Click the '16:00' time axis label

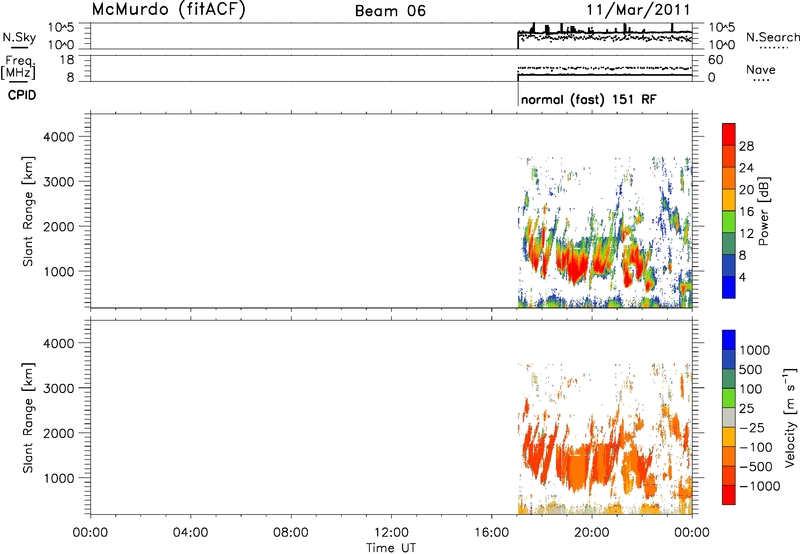(x=492, y=533)
